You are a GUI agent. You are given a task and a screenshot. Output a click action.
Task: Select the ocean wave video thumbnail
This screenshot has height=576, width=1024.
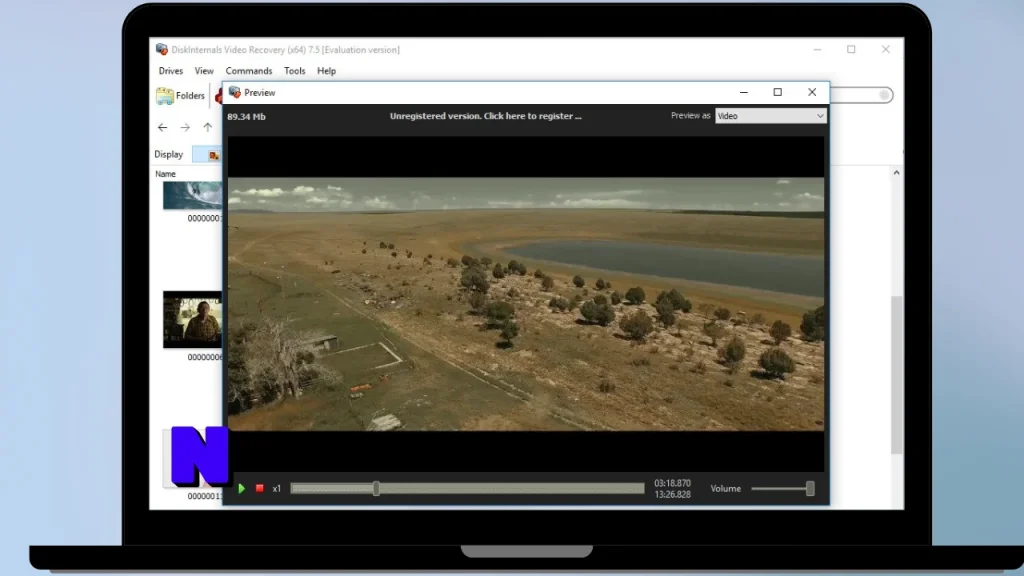tap(193, 195)
